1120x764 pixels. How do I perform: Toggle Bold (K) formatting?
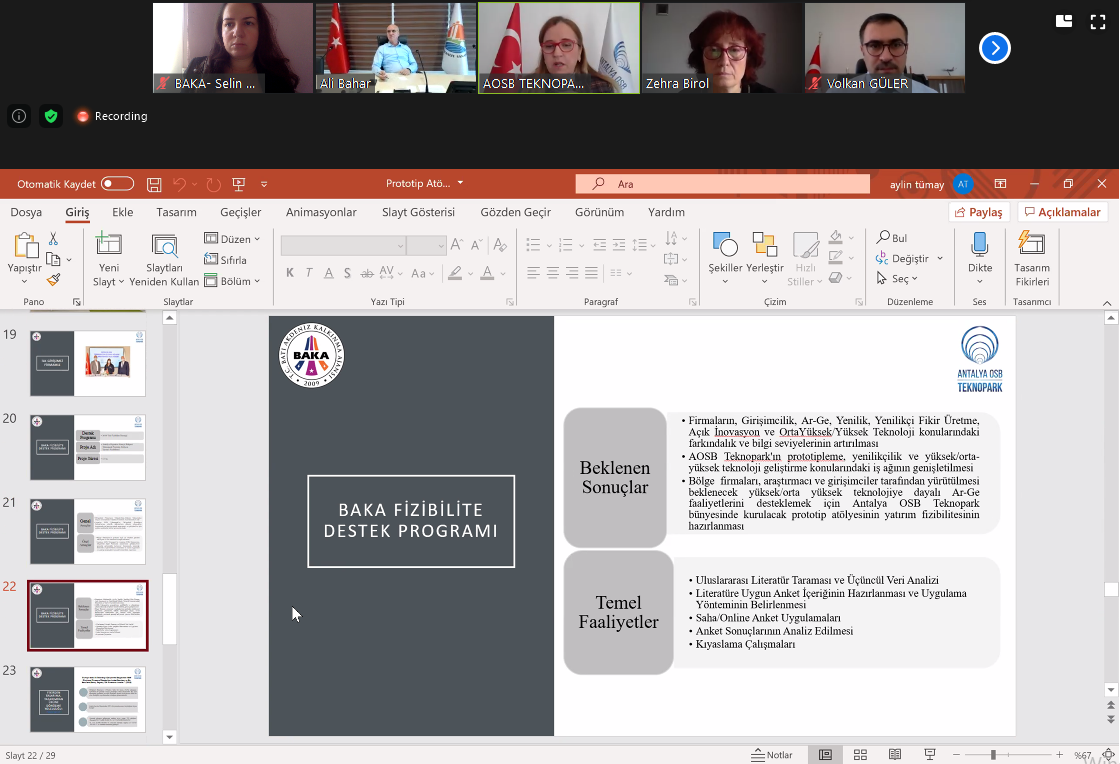290,273
